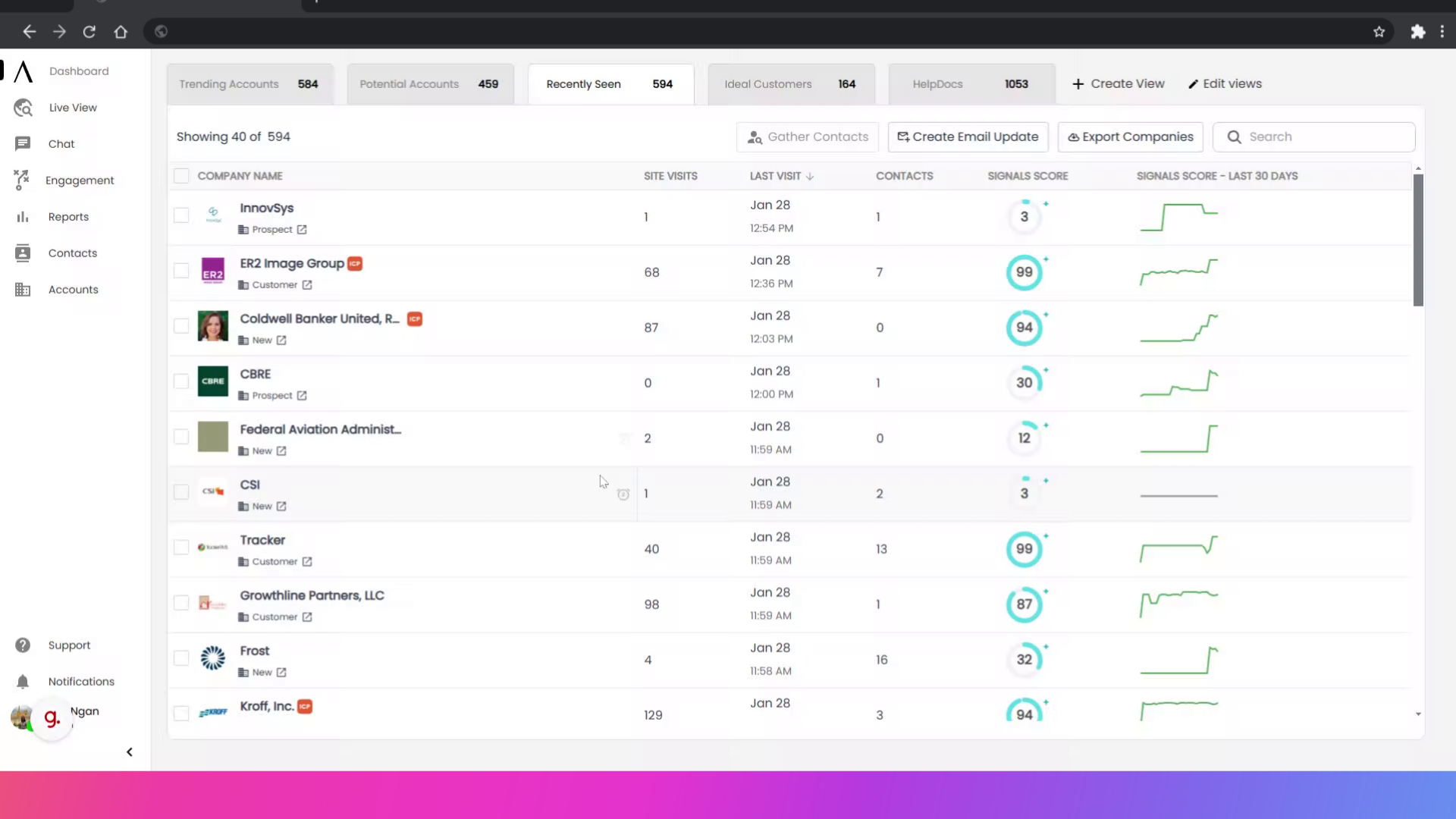1456x819 pixels.
Task: Click the Tracker 30-day signals sparkline
Action: point(1179,549)
